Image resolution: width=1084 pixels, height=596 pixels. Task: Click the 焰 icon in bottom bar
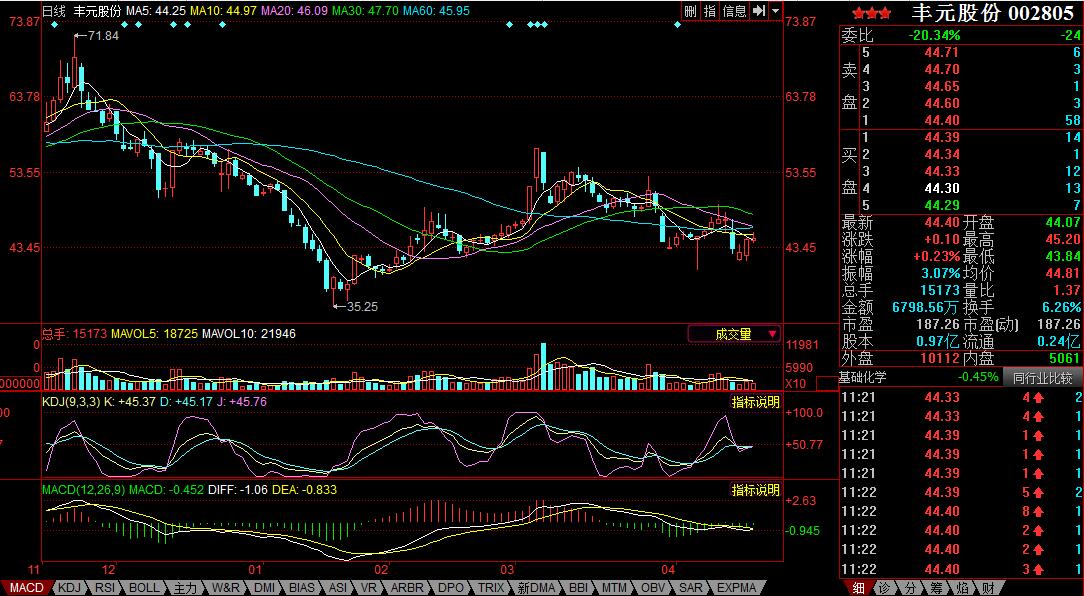pyautogui.click(x=962, y=588)
